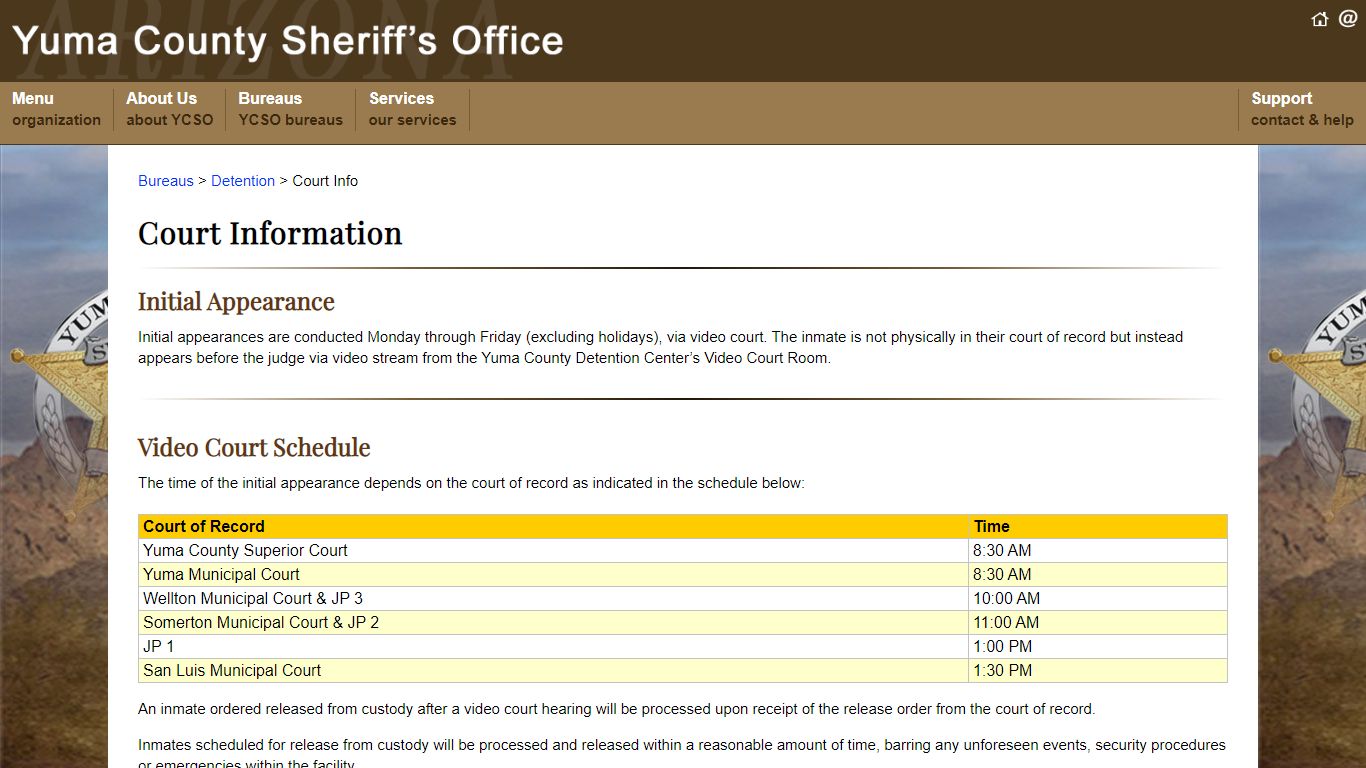The height and width of the screenshot is (768, 1366).
Task: Select the San Luis Municipal Court cell
Action: pyautogui.click(x=553, y=671)
